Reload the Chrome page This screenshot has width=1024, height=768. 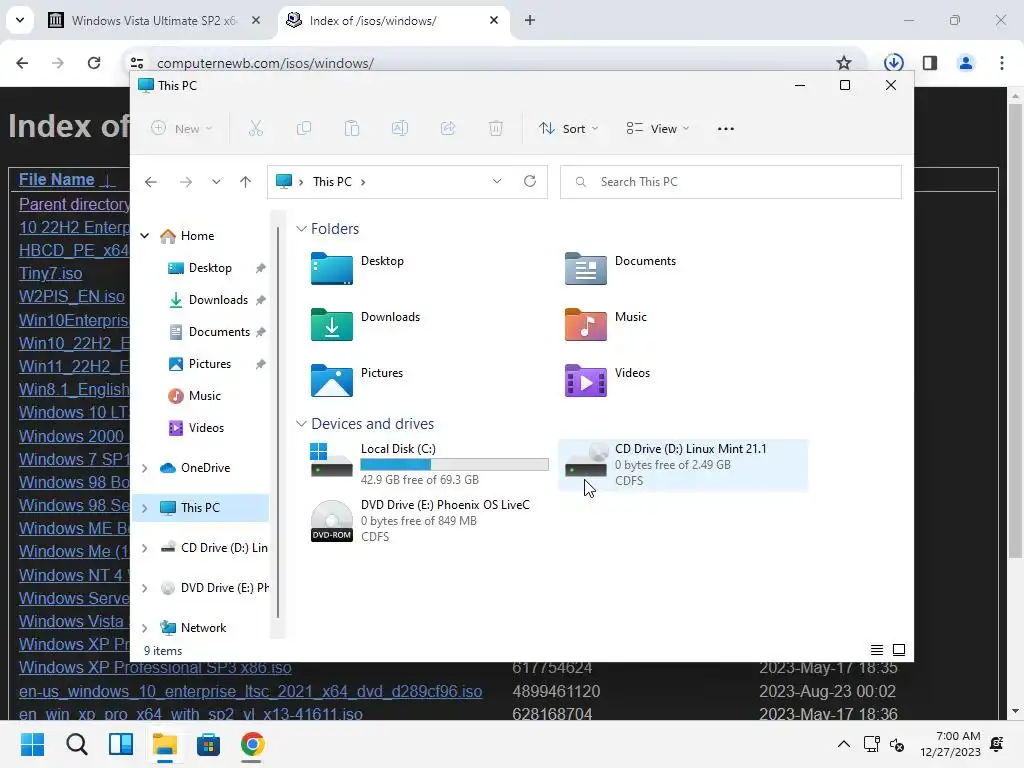(94, 63)
